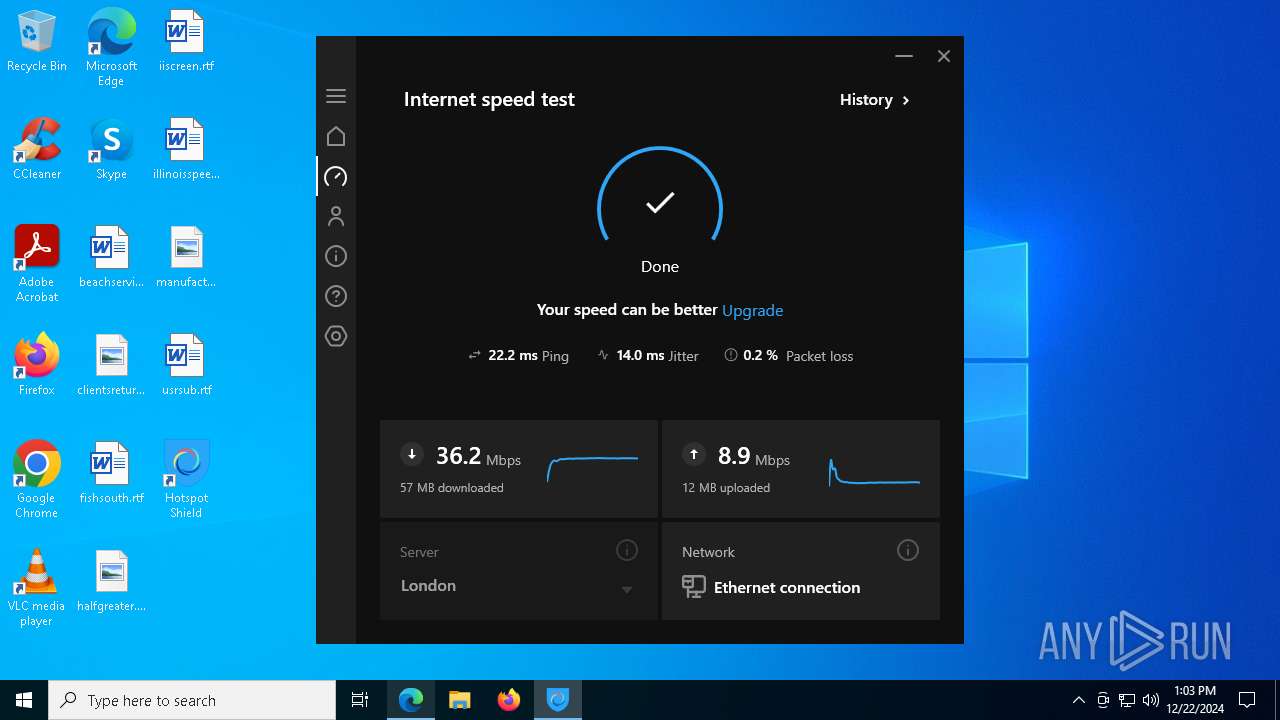Click the taskbar search box

(192, 700)
